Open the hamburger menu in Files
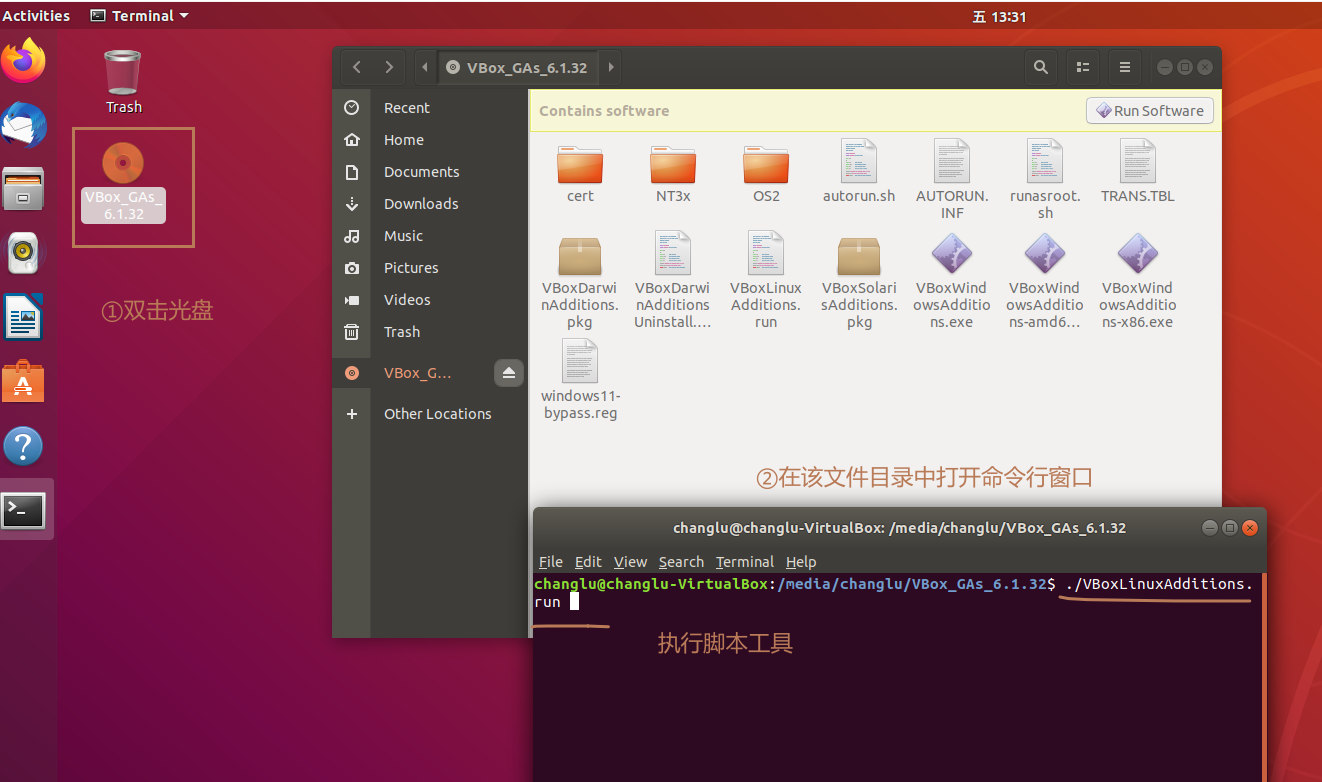This screenshot has height=782, width=1322. pos(1125,67)
